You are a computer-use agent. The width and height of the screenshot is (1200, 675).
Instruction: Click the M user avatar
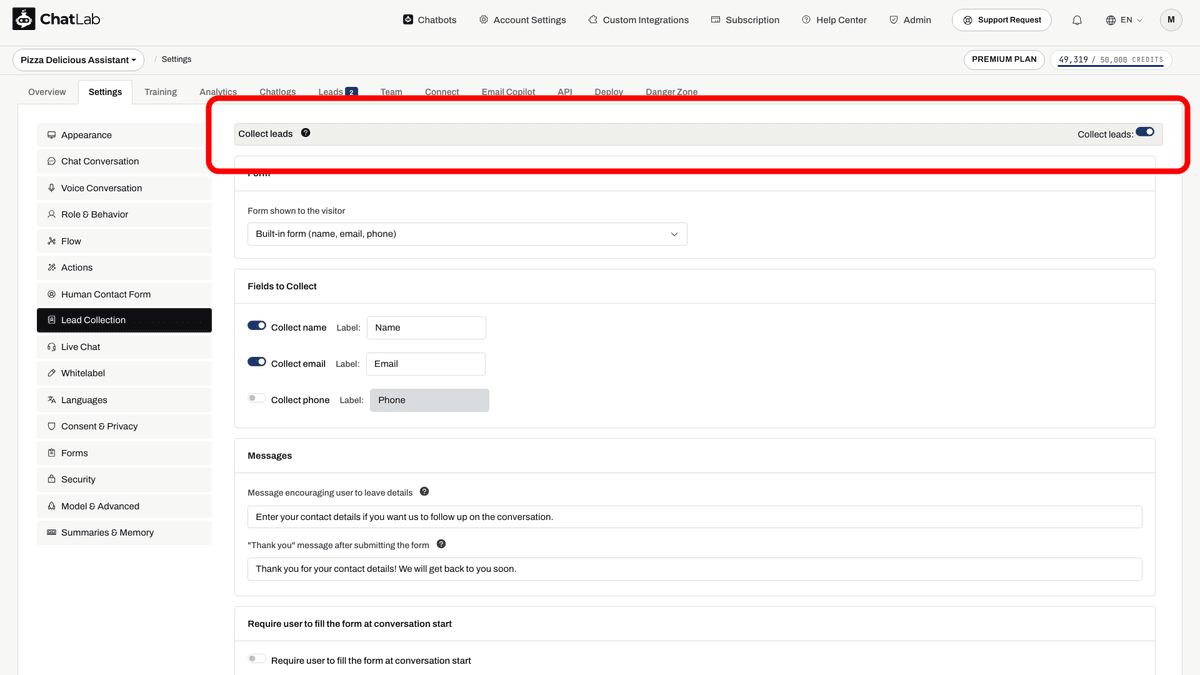click(1171, 20)
